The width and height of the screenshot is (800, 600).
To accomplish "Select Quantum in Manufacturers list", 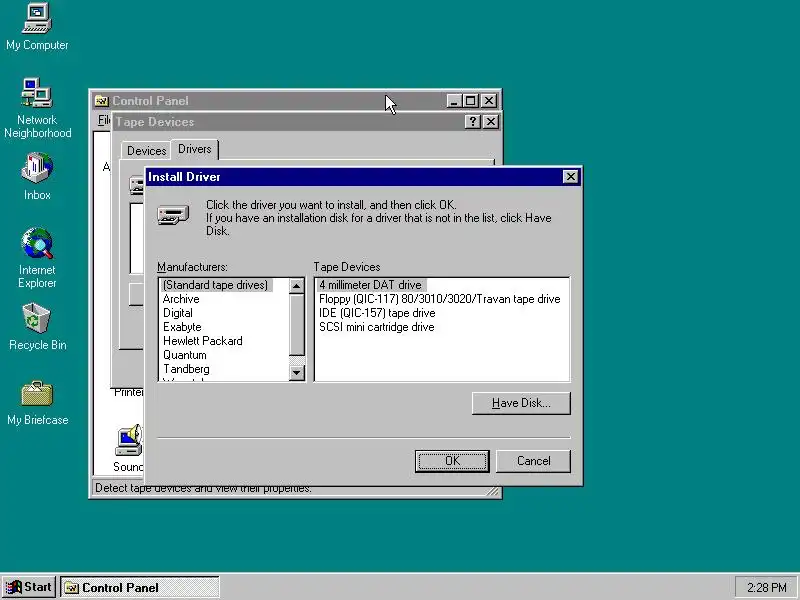I will point(185,355).
